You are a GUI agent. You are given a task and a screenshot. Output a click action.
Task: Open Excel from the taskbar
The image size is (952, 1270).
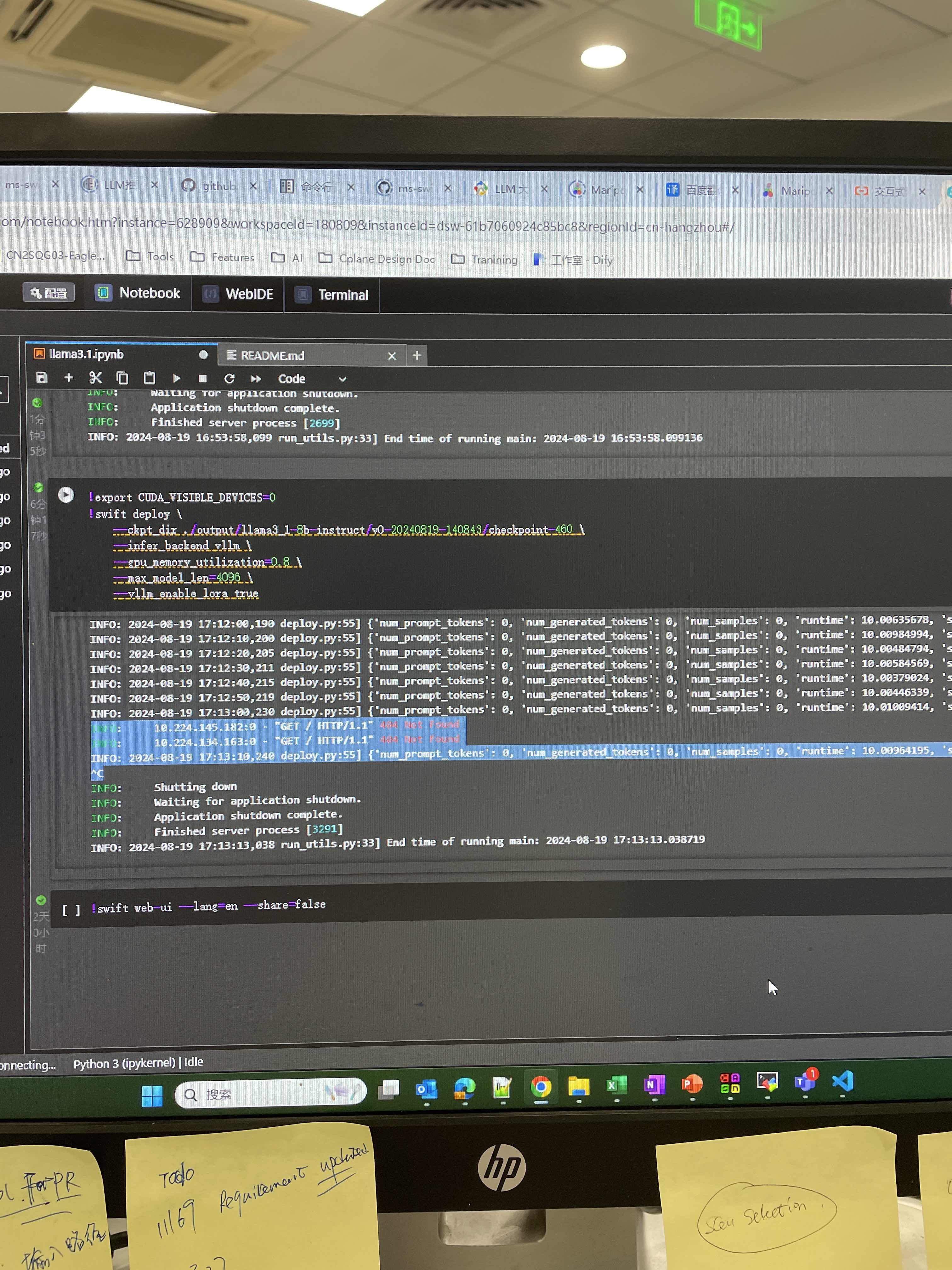click(x=617, y=1084)
